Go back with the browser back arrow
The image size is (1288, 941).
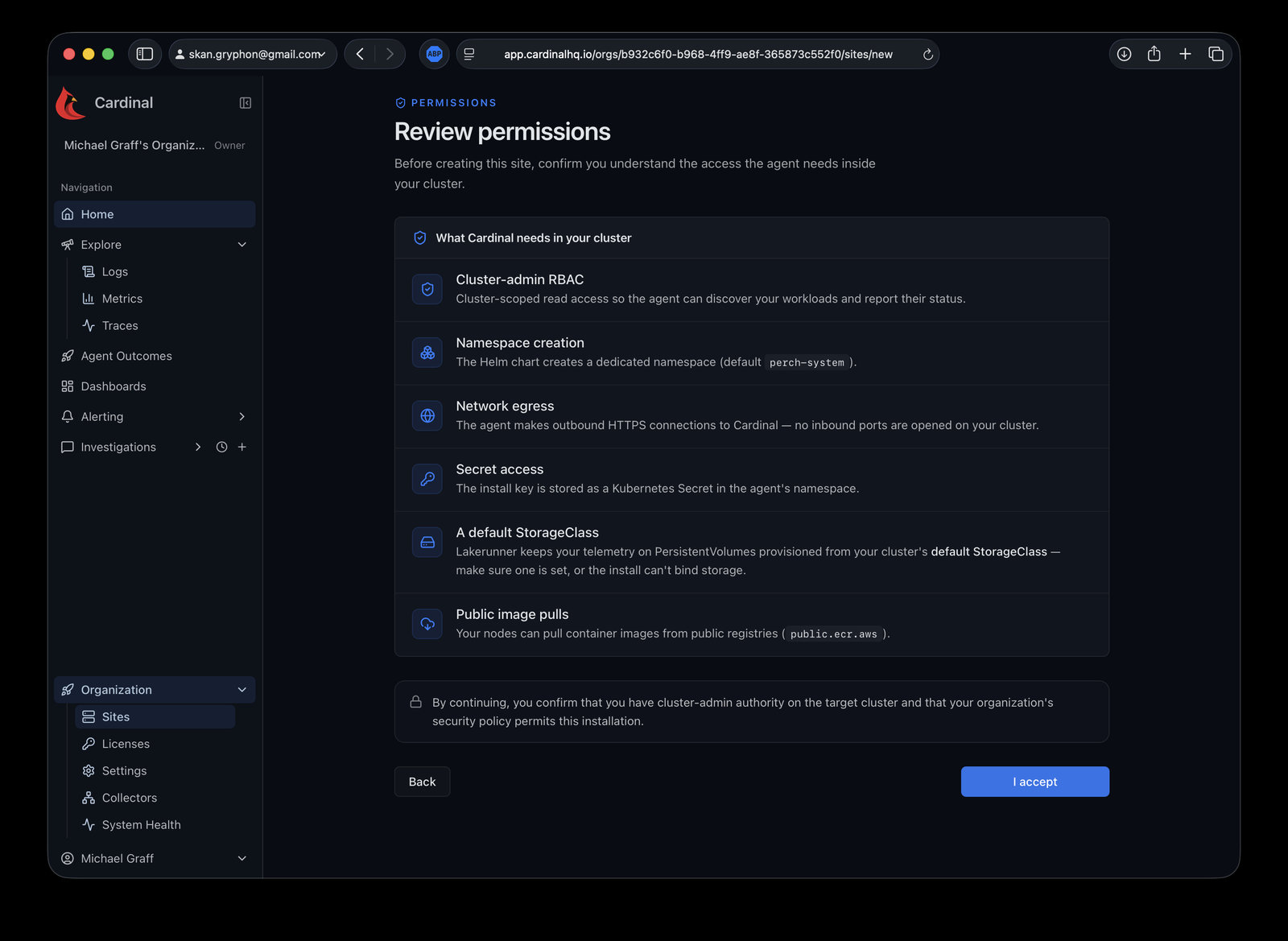(x=360, y=54)
